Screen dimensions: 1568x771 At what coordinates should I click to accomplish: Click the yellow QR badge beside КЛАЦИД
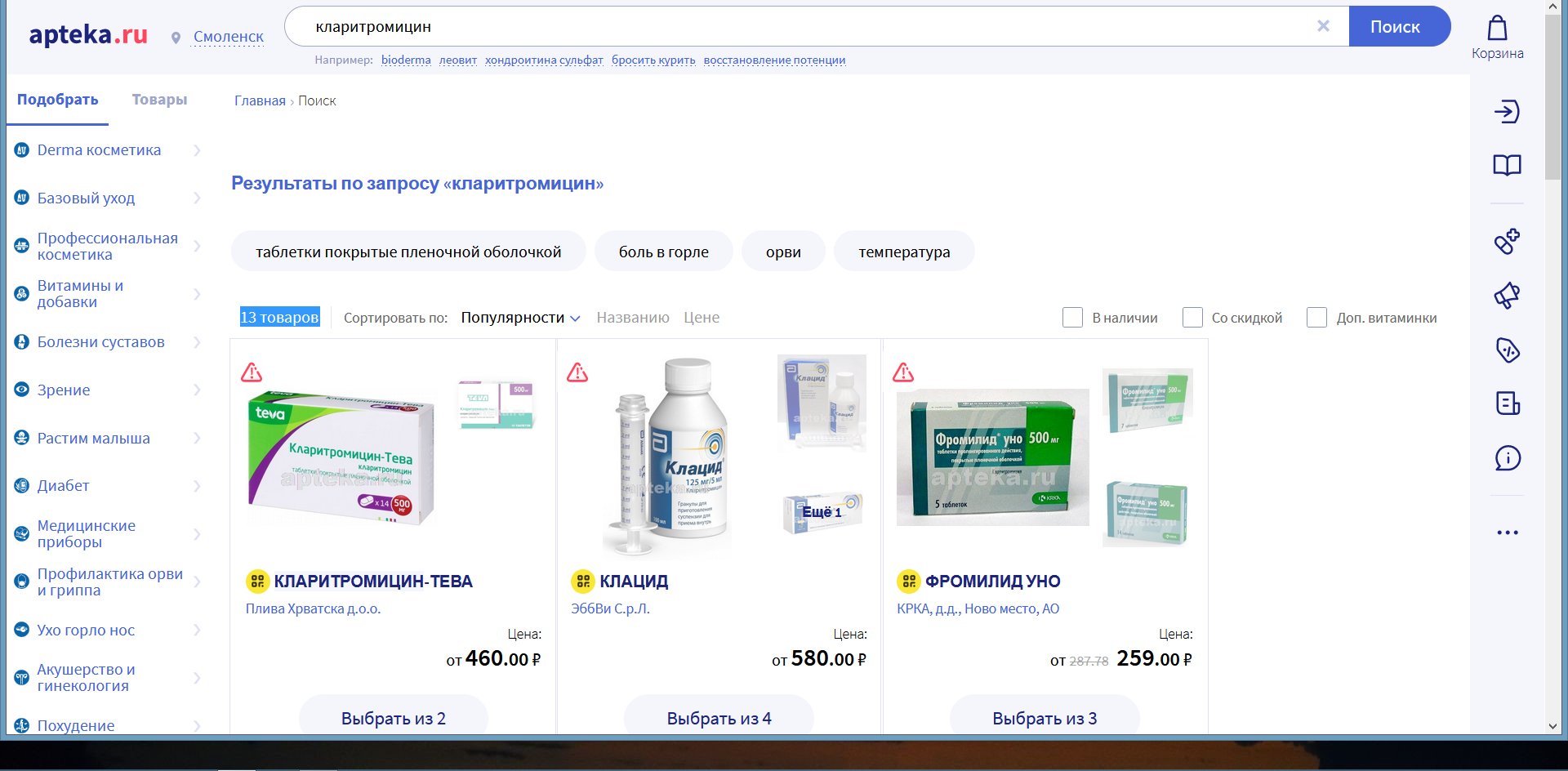(x=582, y=582)
